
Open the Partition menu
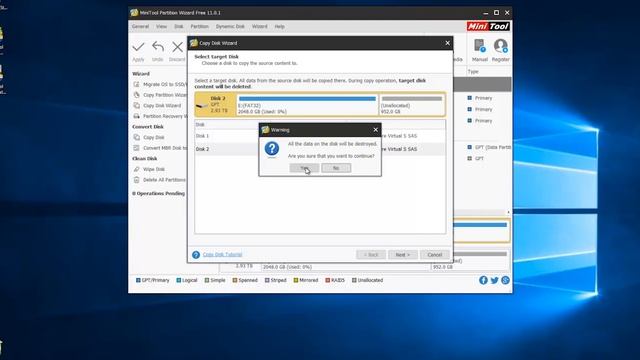click(x=200, y=27)
